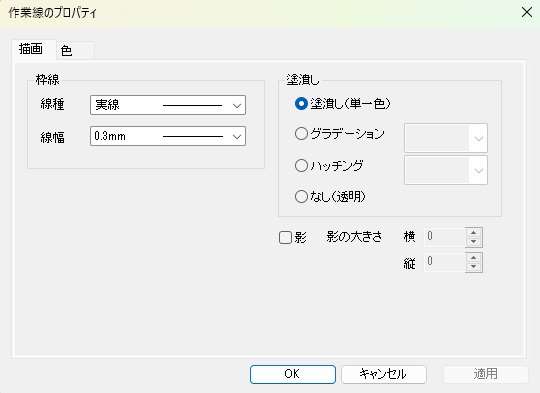540x393 pixels.
Task: Click the 横 shadow size field
Action: (445, 237)
